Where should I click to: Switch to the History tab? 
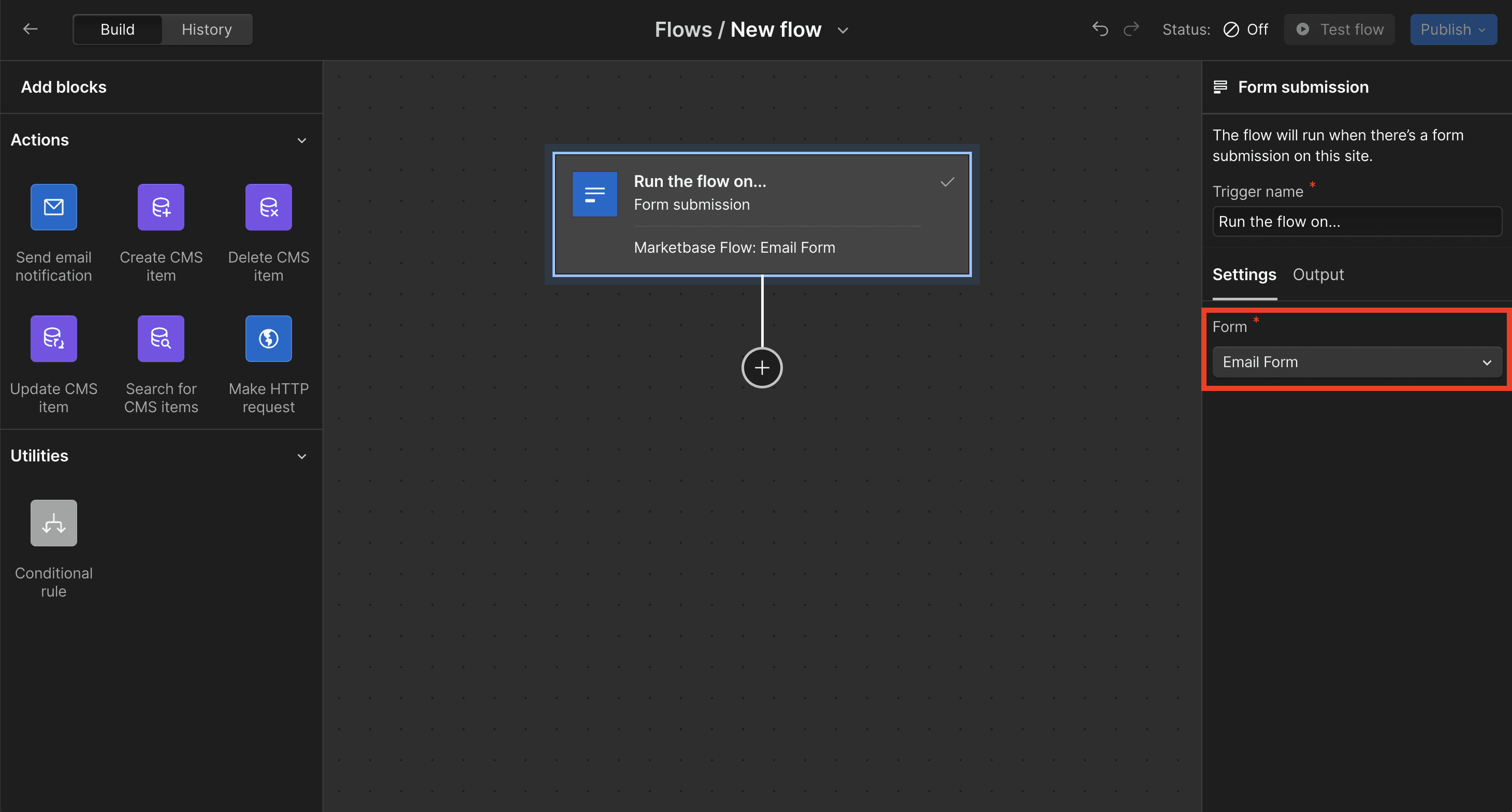pyautogui.click(x=207, y=30)
